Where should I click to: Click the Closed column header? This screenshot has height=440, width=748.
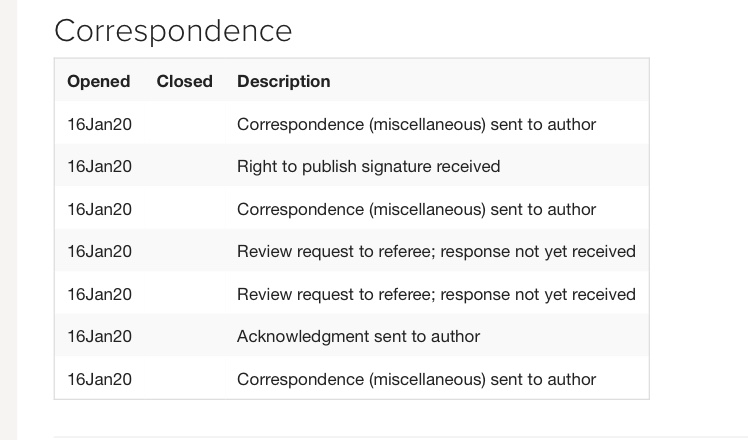185,82
